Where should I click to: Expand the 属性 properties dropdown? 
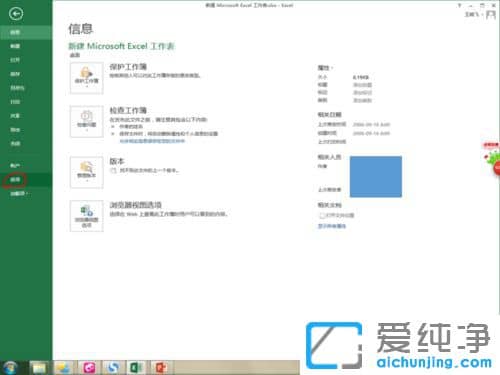point(325,68)
